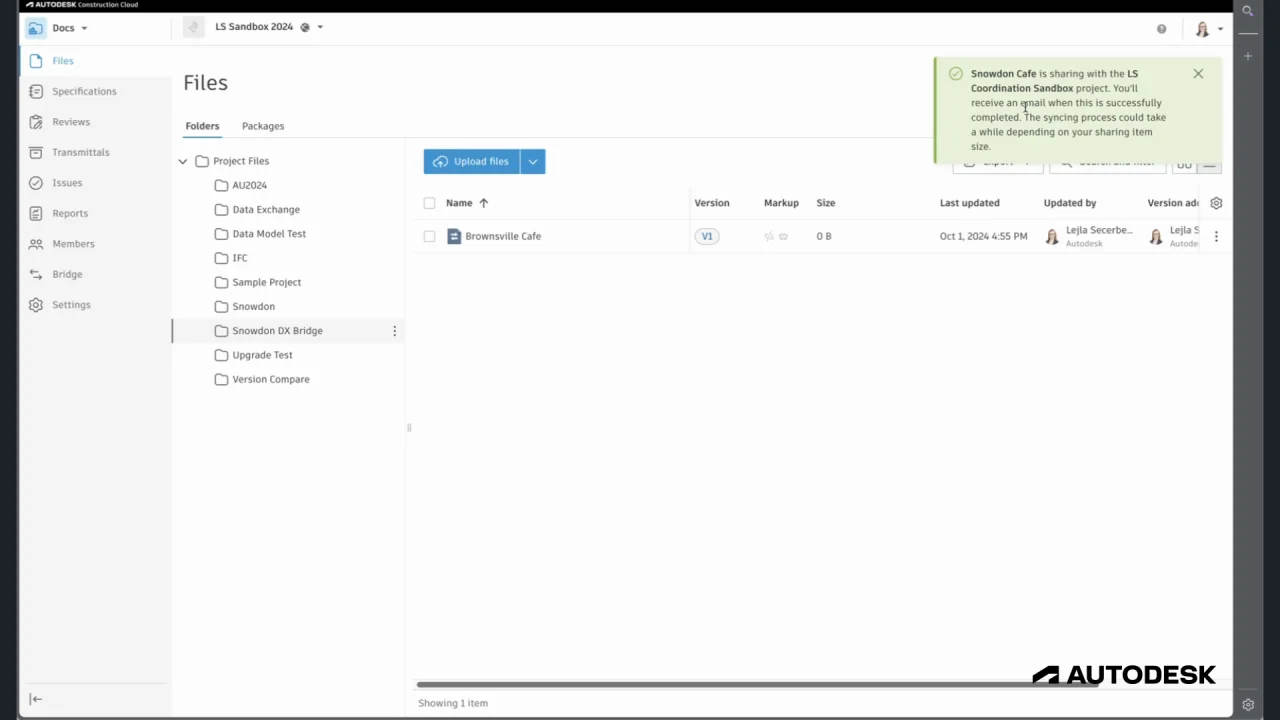Open the Docs module switcher dropdown
The height and width of the screenshot is (720, 1280).
70,28
